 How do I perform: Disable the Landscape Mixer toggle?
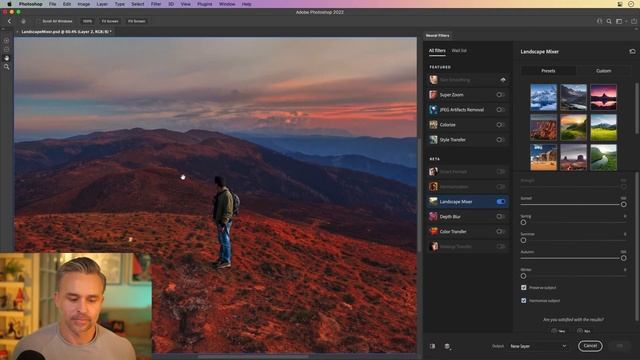pyautogui.click(x=500, y=201)
